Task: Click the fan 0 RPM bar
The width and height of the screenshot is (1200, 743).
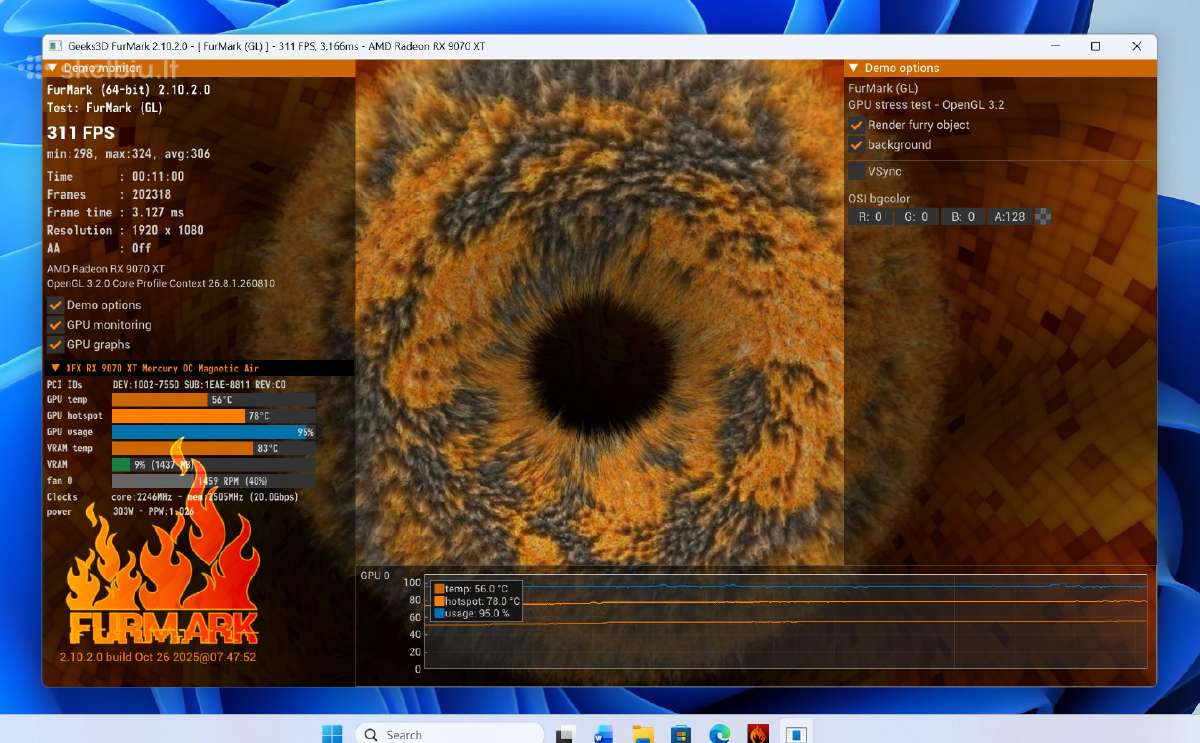Action: coord(214,481)
